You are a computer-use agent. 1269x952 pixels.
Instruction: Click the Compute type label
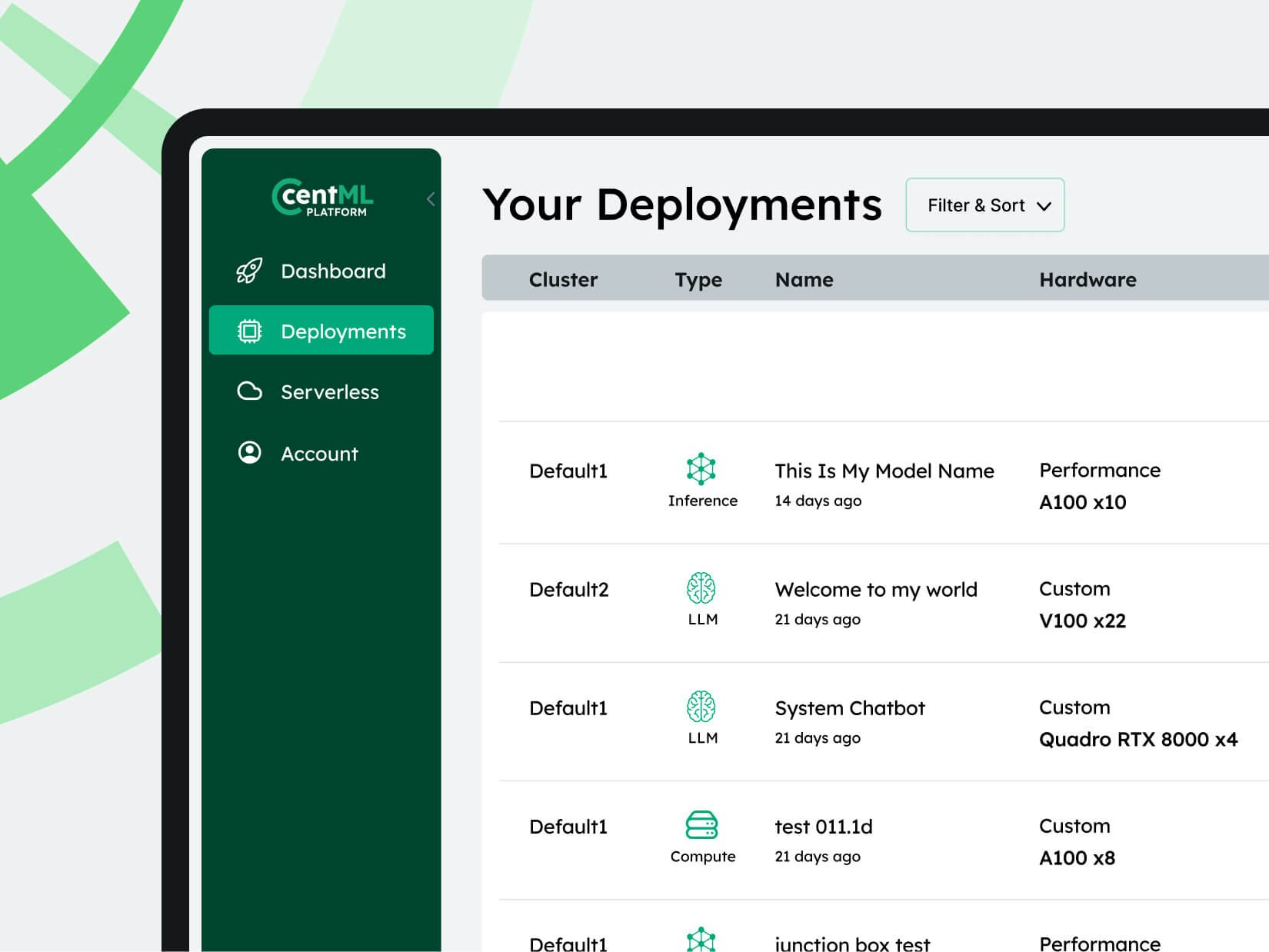(703, 857)
